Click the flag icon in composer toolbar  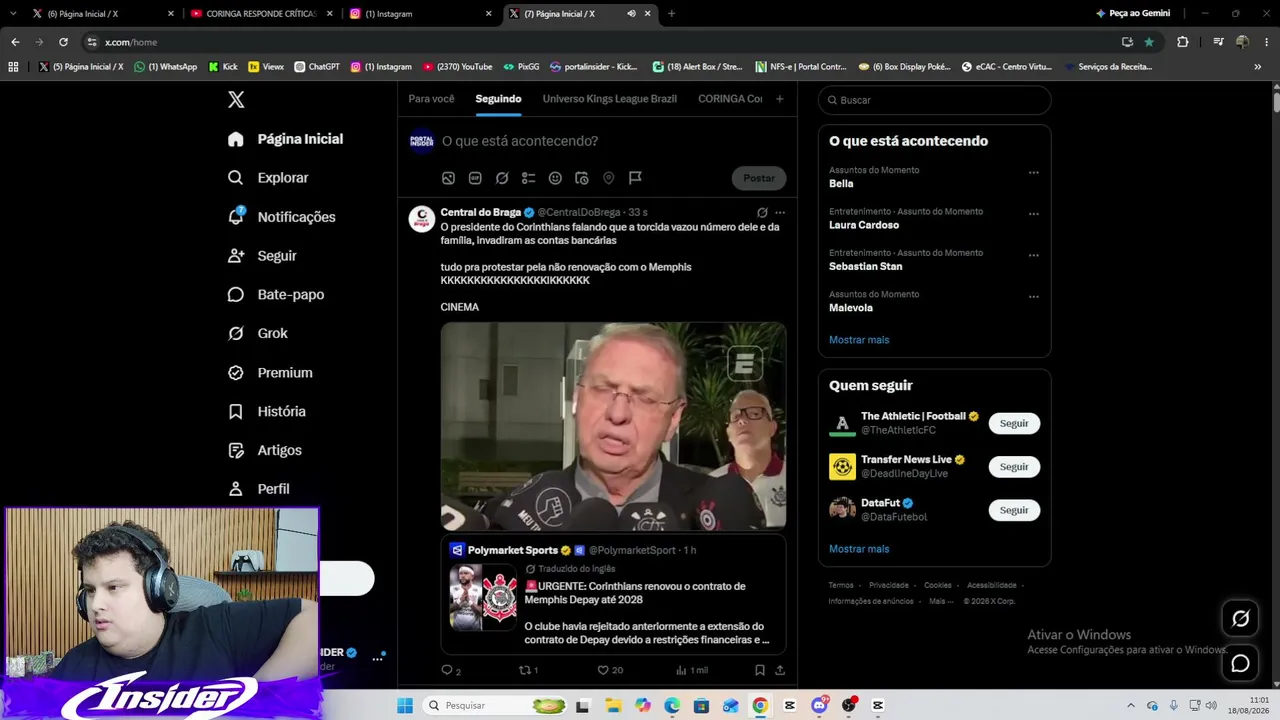point(635,178)
